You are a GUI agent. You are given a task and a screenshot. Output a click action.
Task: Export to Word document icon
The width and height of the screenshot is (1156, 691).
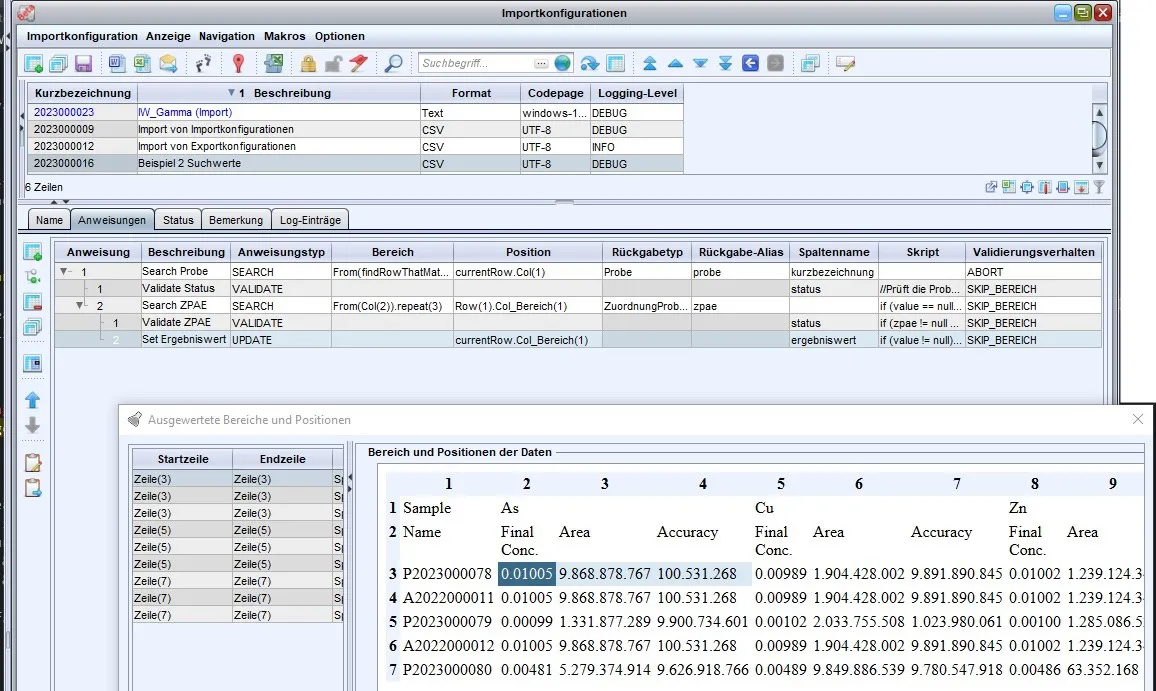click(x=116, y=63)
